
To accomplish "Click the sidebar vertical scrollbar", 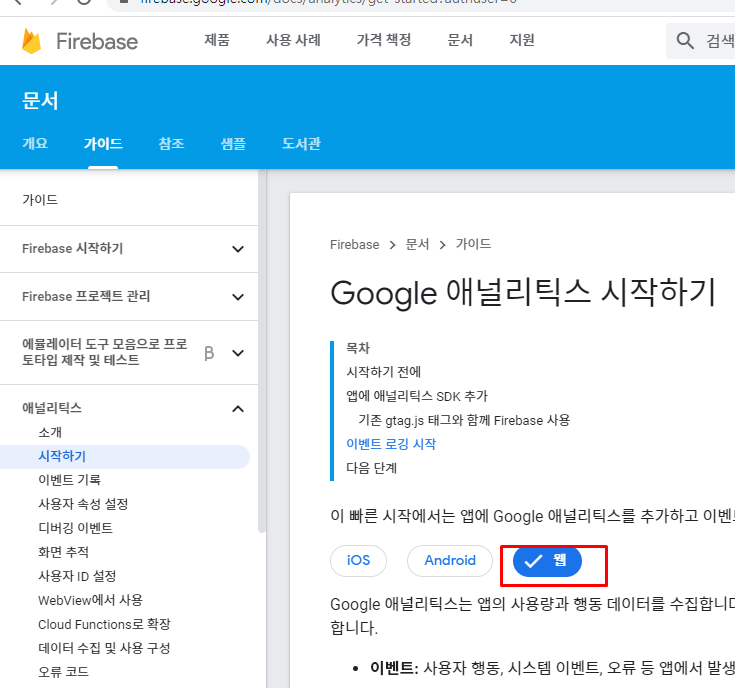I will (262, 351).
